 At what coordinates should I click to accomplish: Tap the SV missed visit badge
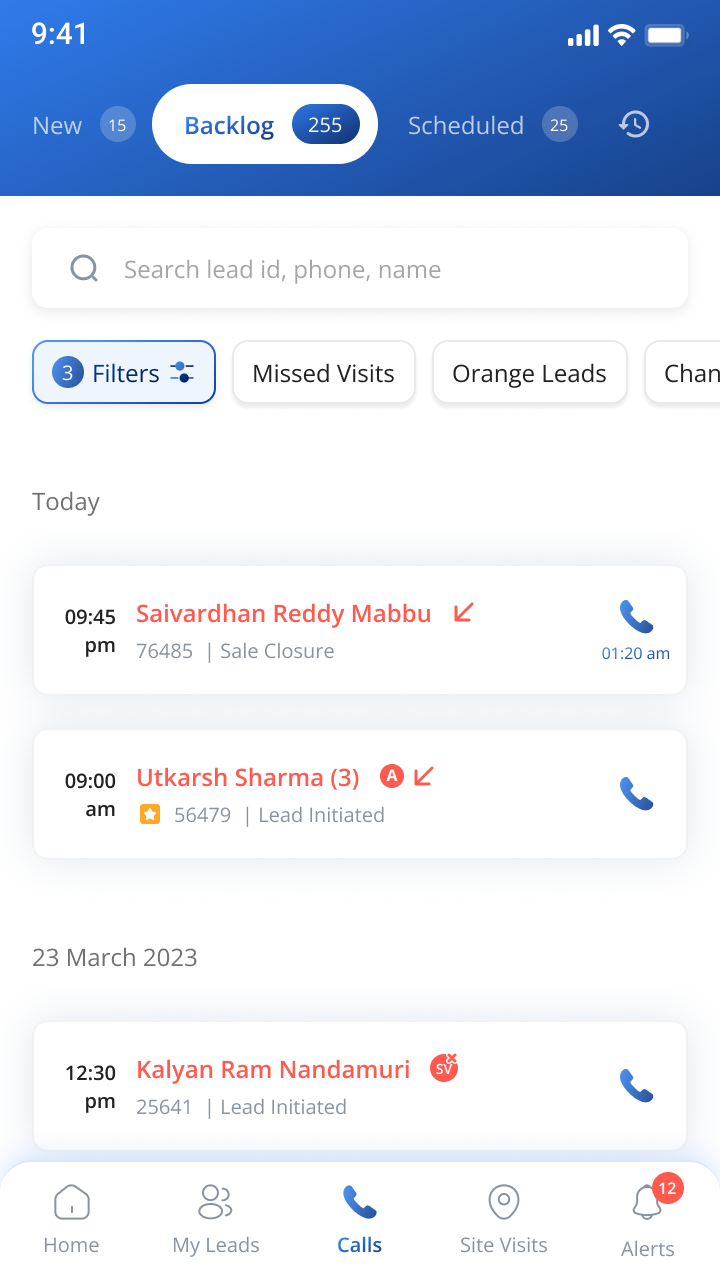click(444, 1068)
